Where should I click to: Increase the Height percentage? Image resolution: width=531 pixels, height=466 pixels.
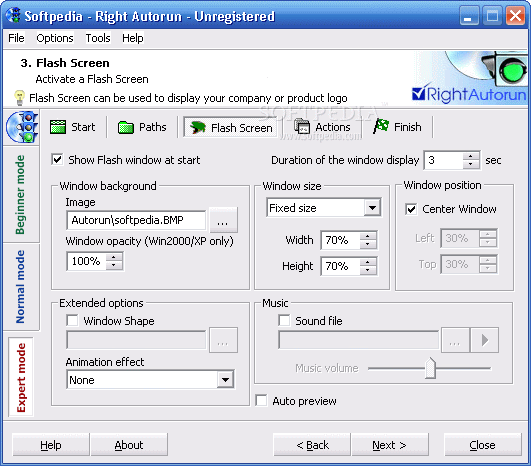tap(368, 262)
